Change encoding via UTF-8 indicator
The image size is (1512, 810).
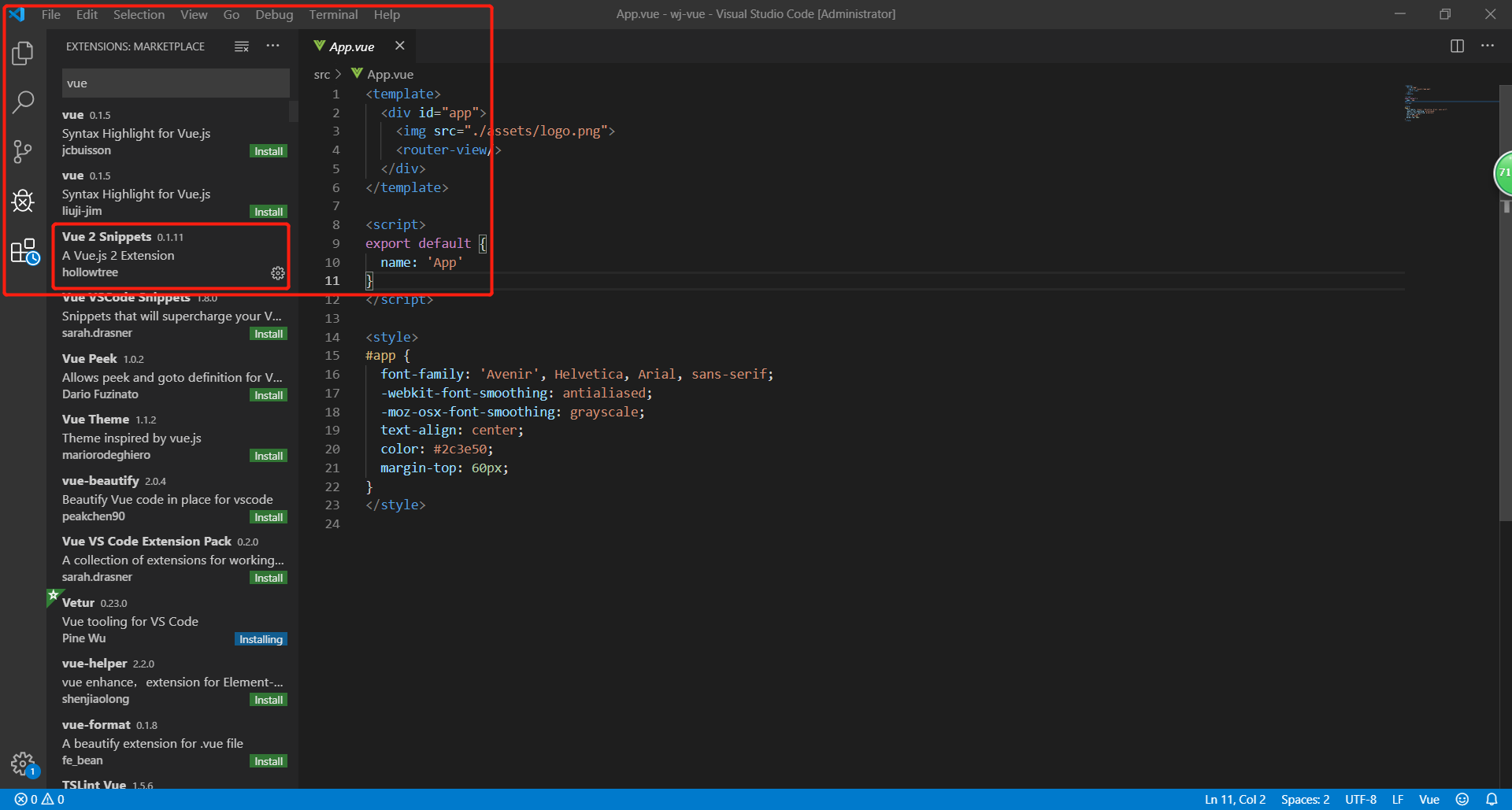(x=1361, y=799)
